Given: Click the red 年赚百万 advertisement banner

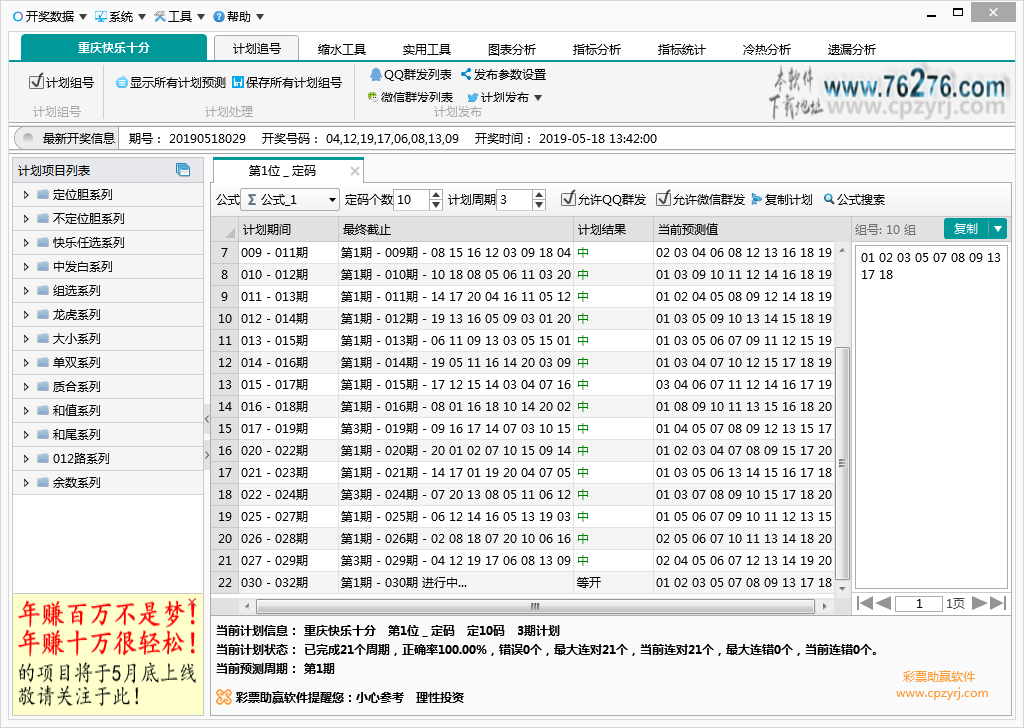Looking at the screenshot, I should [108, 654].
